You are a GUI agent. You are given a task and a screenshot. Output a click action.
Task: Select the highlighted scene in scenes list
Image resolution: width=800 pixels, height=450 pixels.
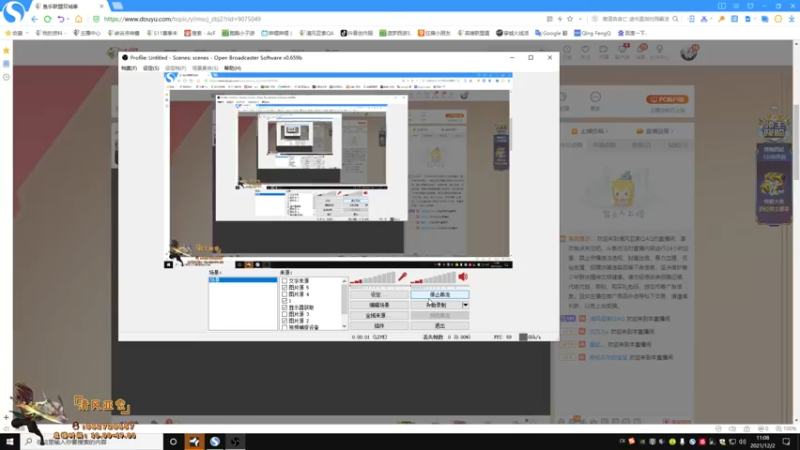243,280
